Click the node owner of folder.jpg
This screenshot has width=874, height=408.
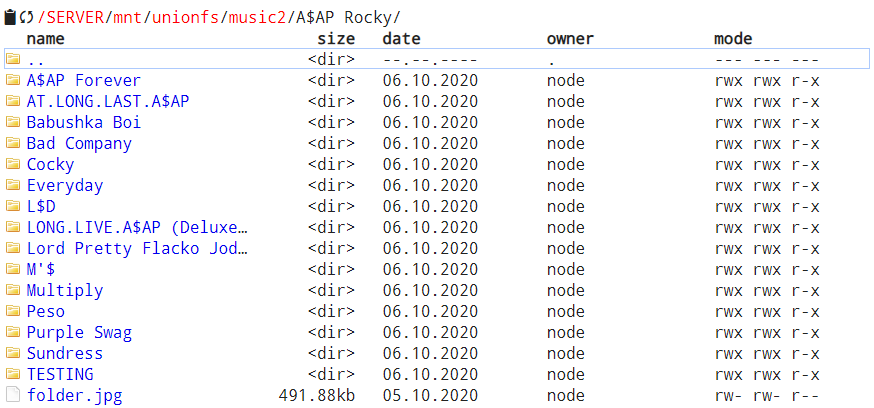[566, 395]
